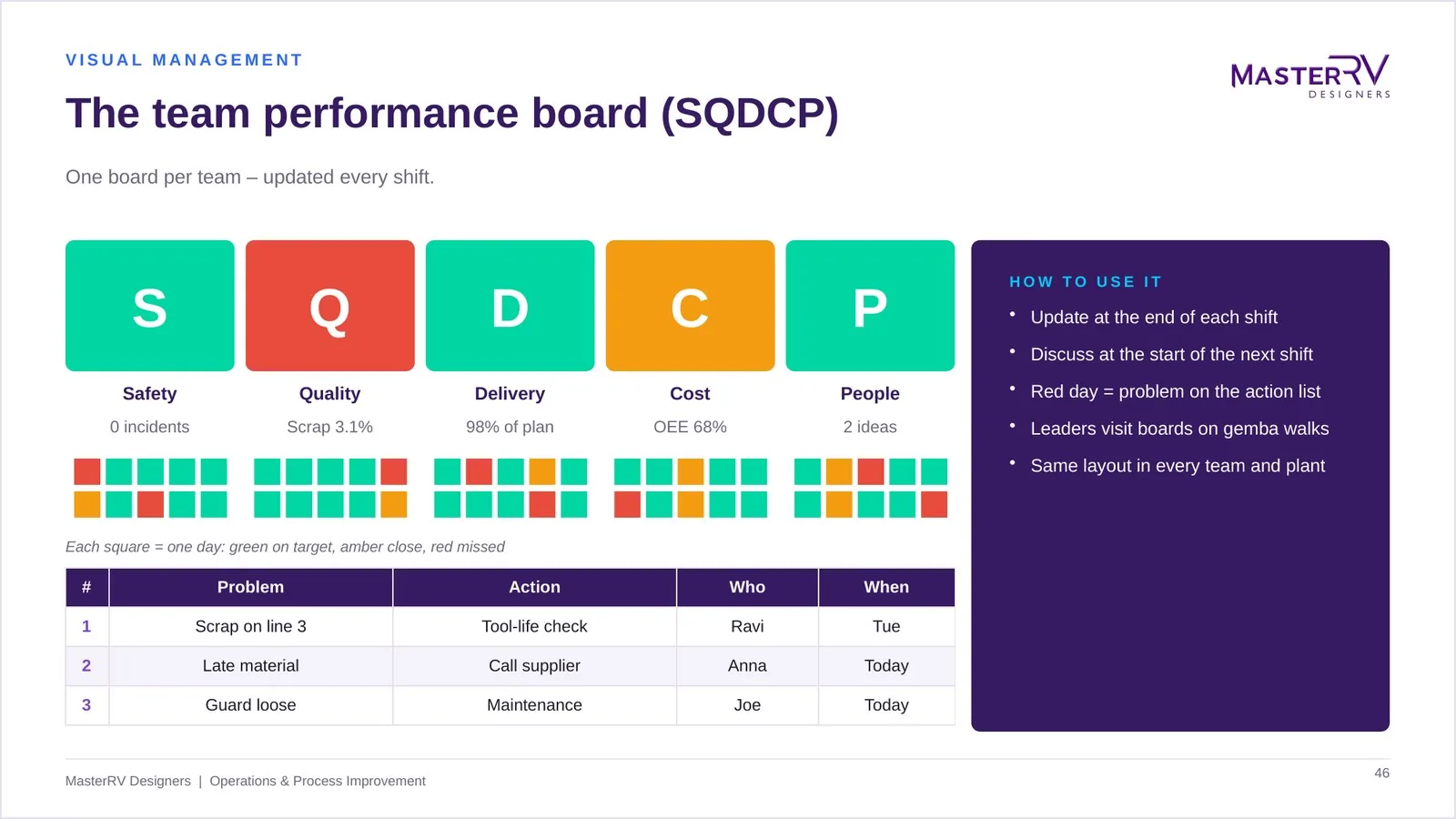This screenshot has width=1456, height=819.
Task: Select the 'Tool-life check' cell
Action: pos(535,627)
